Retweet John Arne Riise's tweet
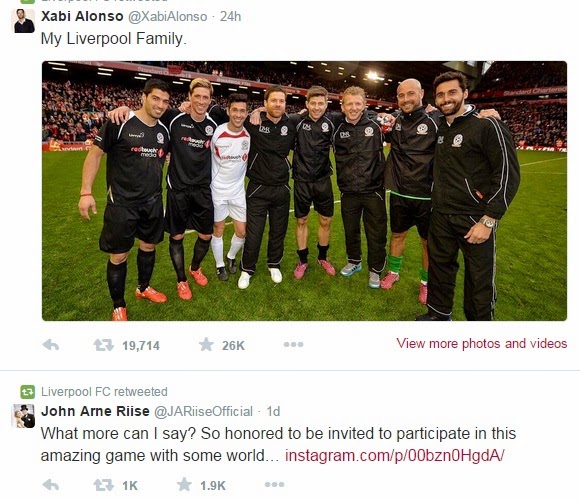580x501 pixels. tap(104, 485)
